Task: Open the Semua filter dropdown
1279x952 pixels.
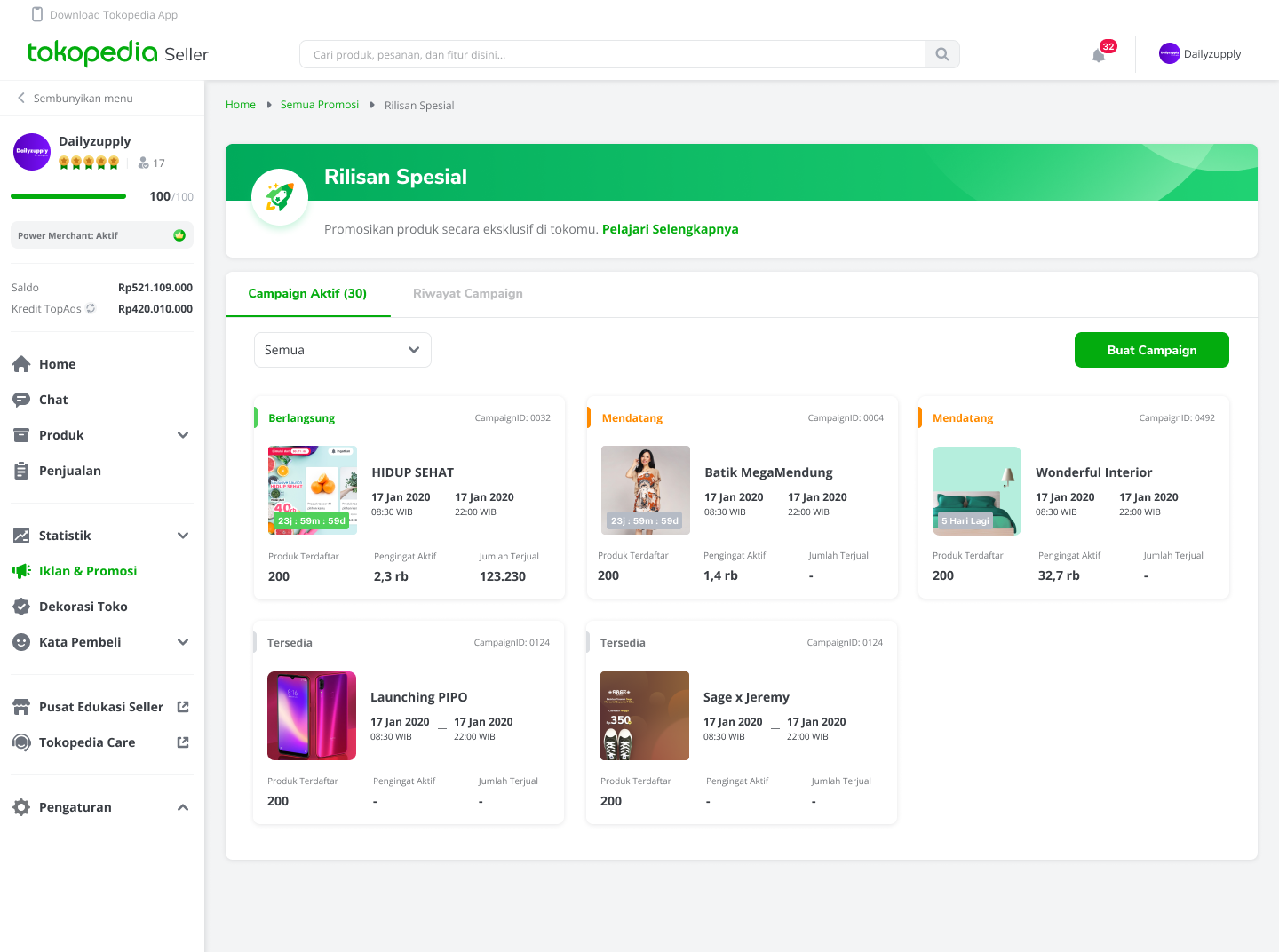Action: [343, 350]
